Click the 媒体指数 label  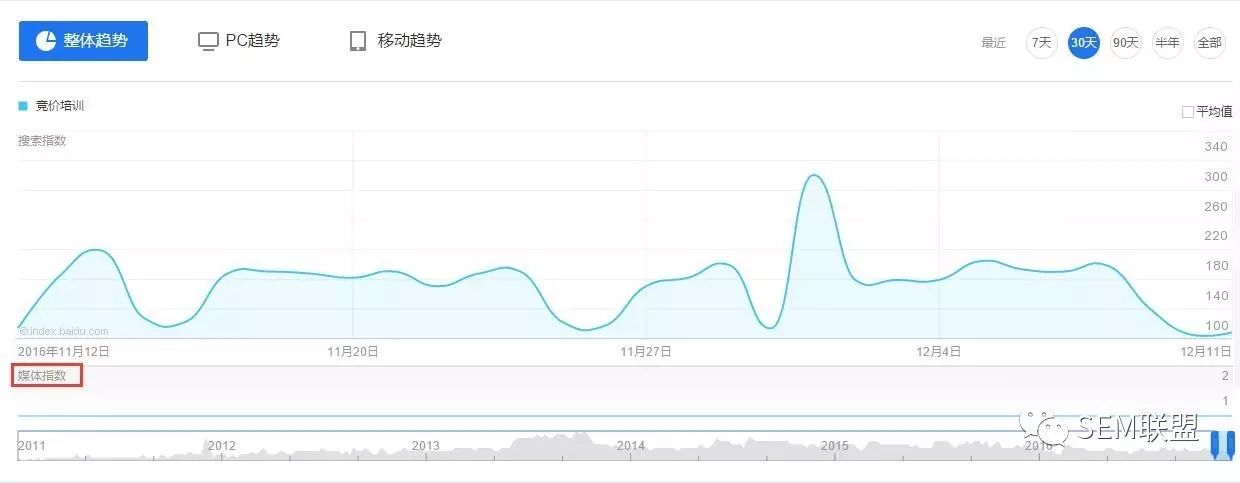42,376
